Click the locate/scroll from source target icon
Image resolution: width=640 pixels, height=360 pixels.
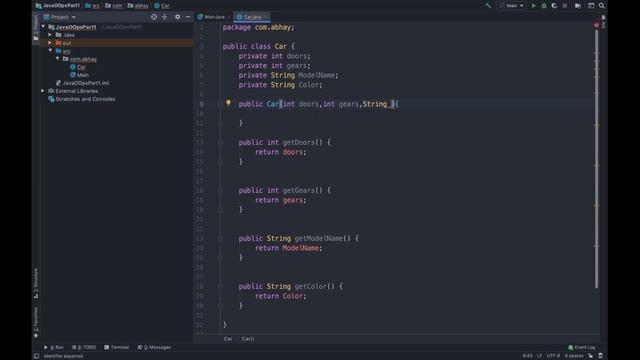[x=154, y=17]
